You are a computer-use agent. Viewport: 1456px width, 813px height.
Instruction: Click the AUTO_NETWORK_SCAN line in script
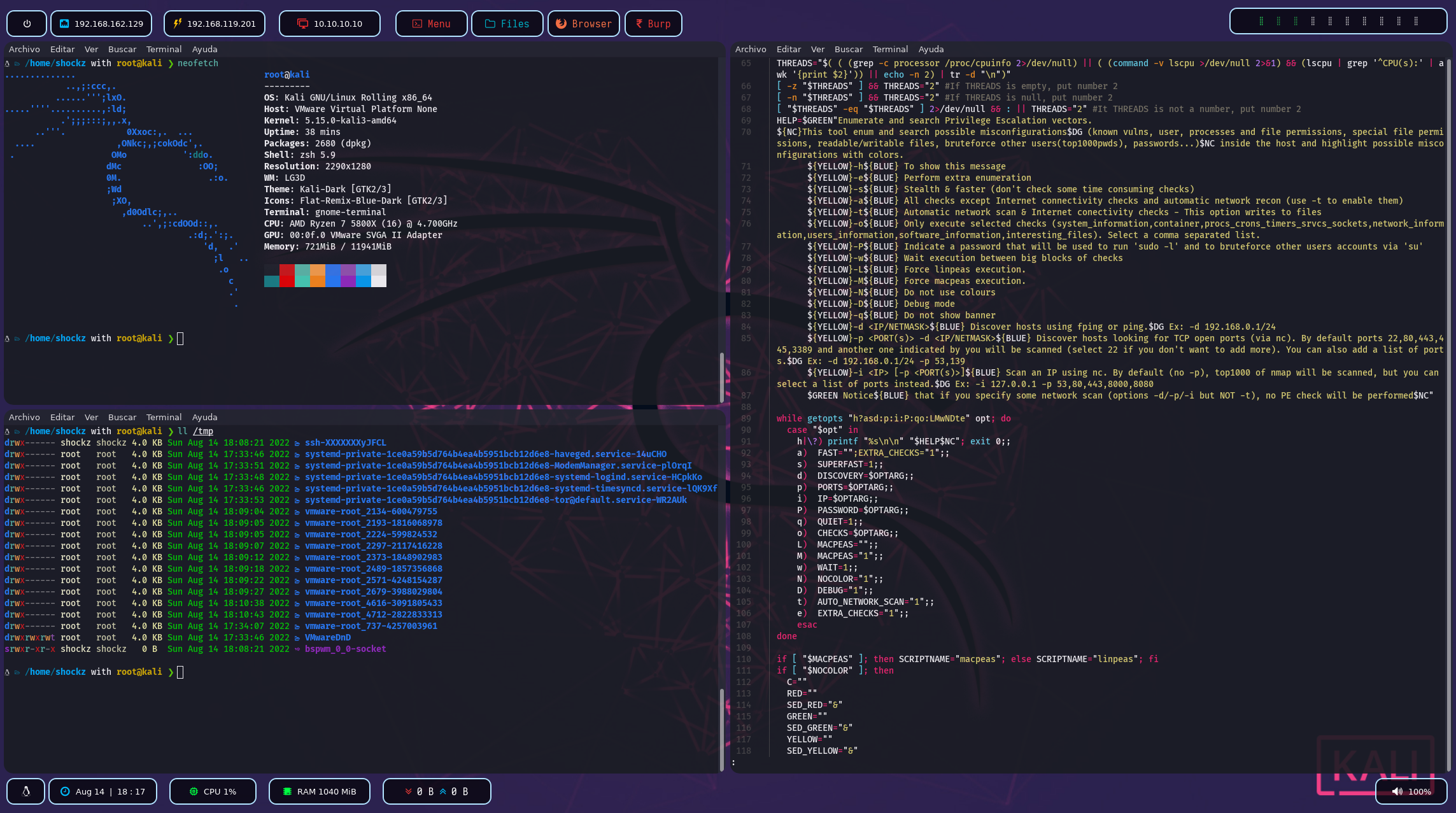[865, 602]
